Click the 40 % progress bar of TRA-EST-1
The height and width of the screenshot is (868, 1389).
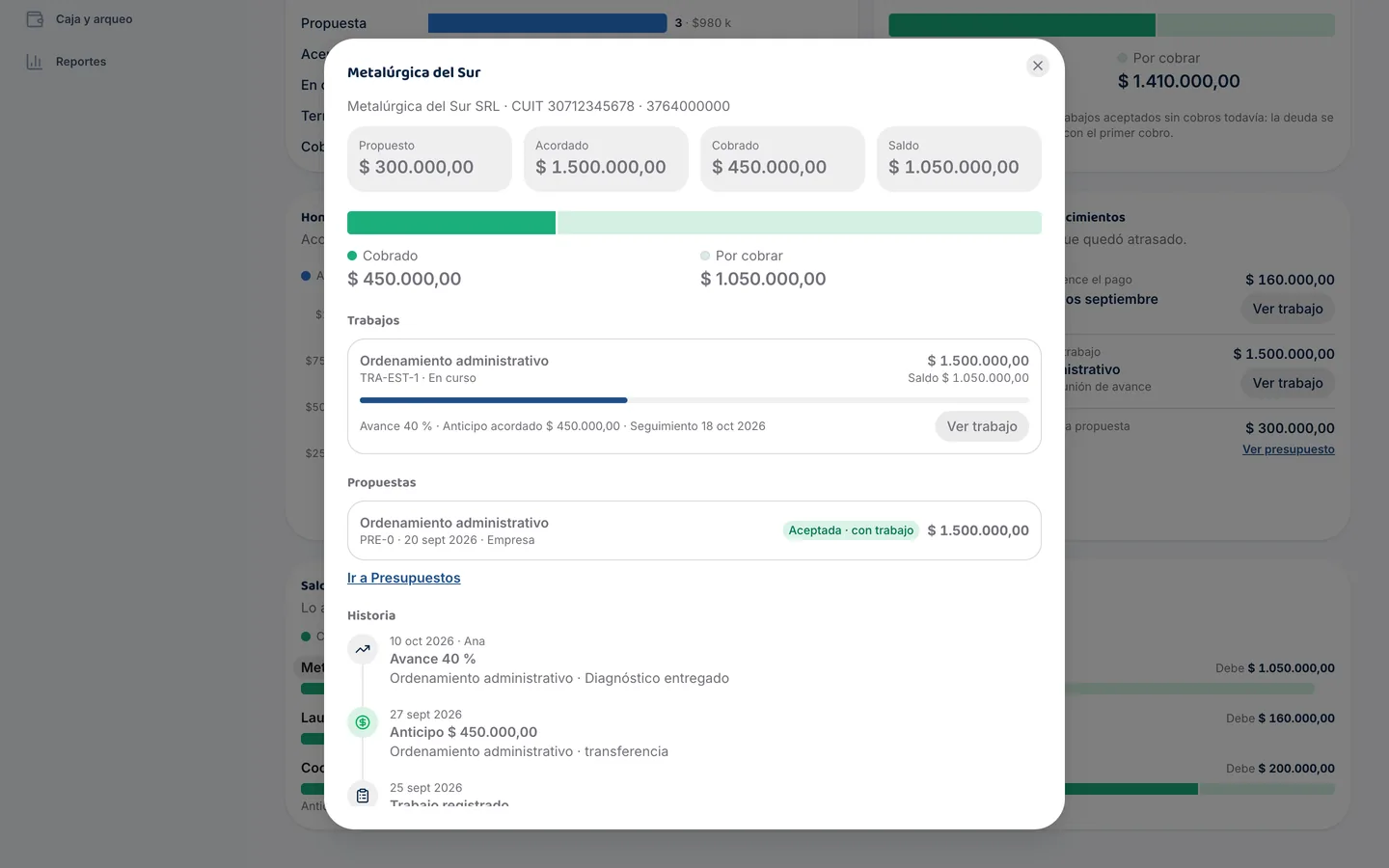pos(694,400)
